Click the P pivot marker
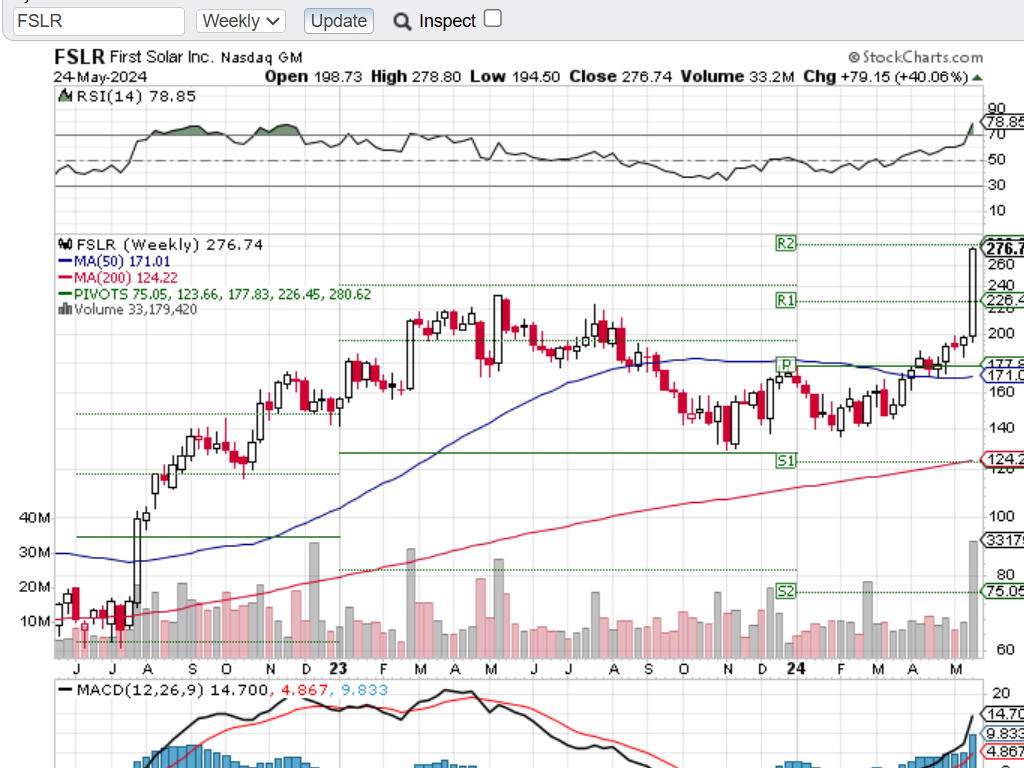Viewport: 1024px width, 768px height. point(786,363)
